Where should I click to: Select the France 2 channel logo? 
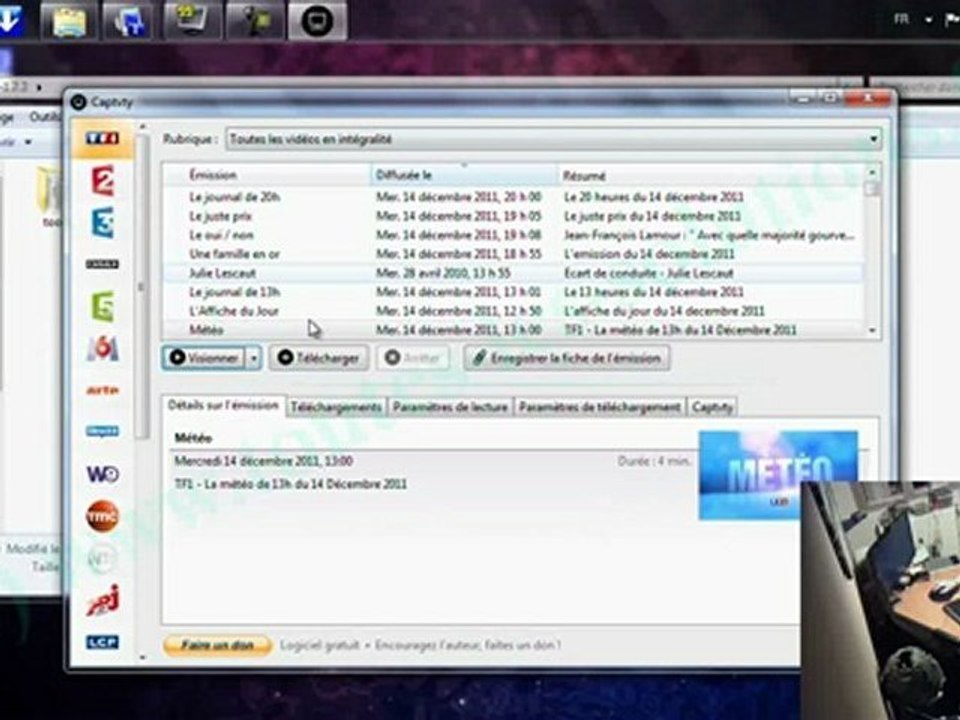tap(103, 181)
